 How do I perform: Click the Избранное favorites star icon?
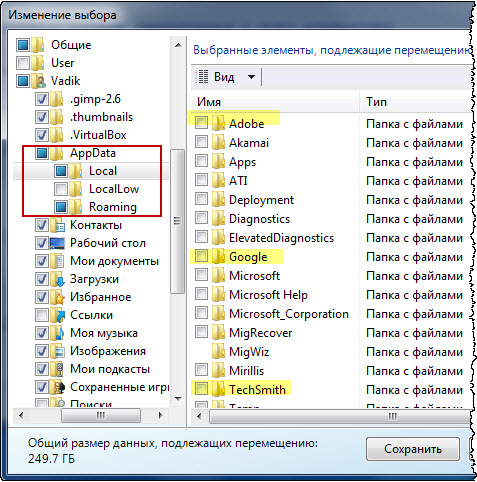(x=57, y=297)
